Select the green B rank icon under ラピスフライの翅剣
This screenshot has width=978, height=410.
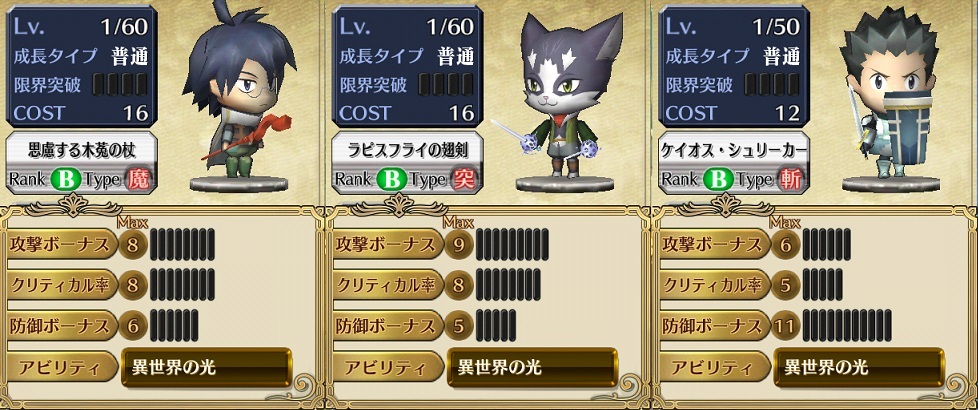389,180
